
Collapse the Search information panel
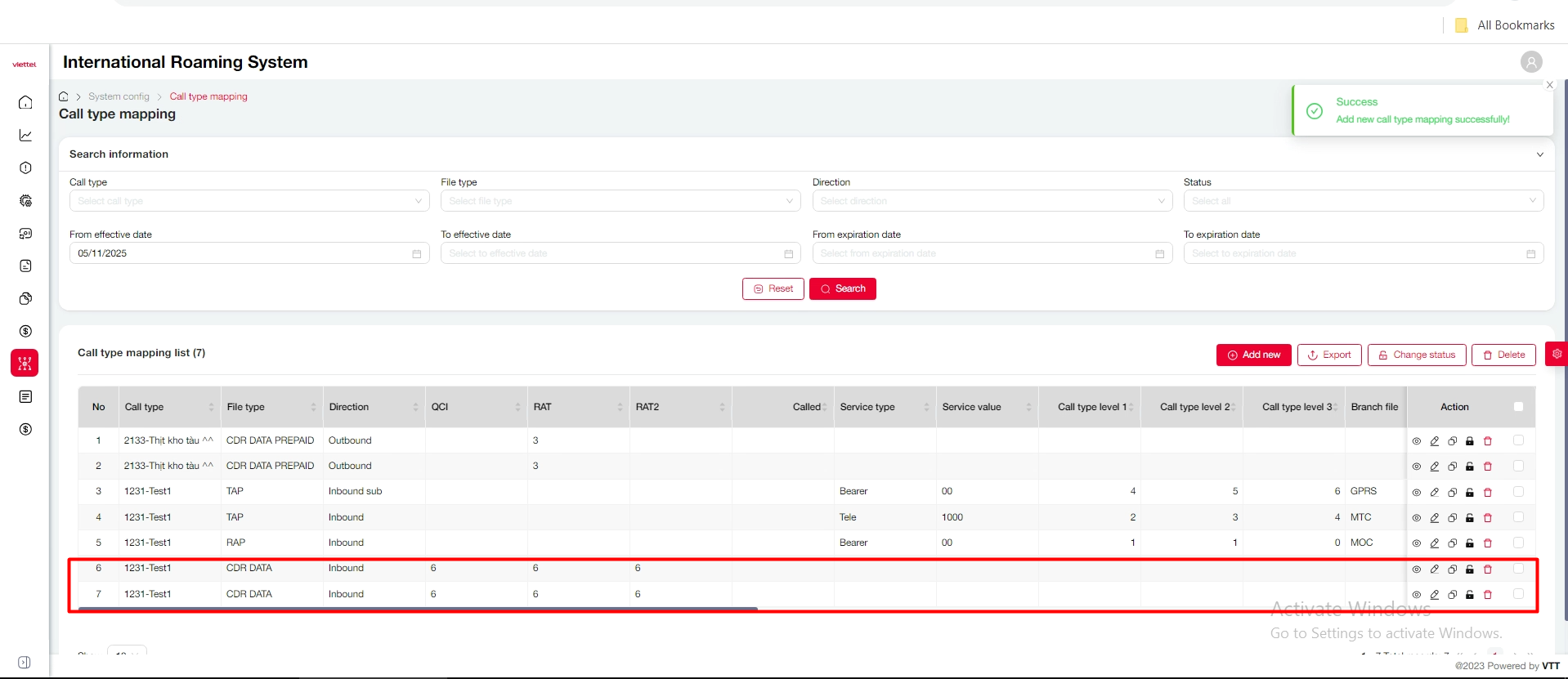click(x=1539, y=154)
